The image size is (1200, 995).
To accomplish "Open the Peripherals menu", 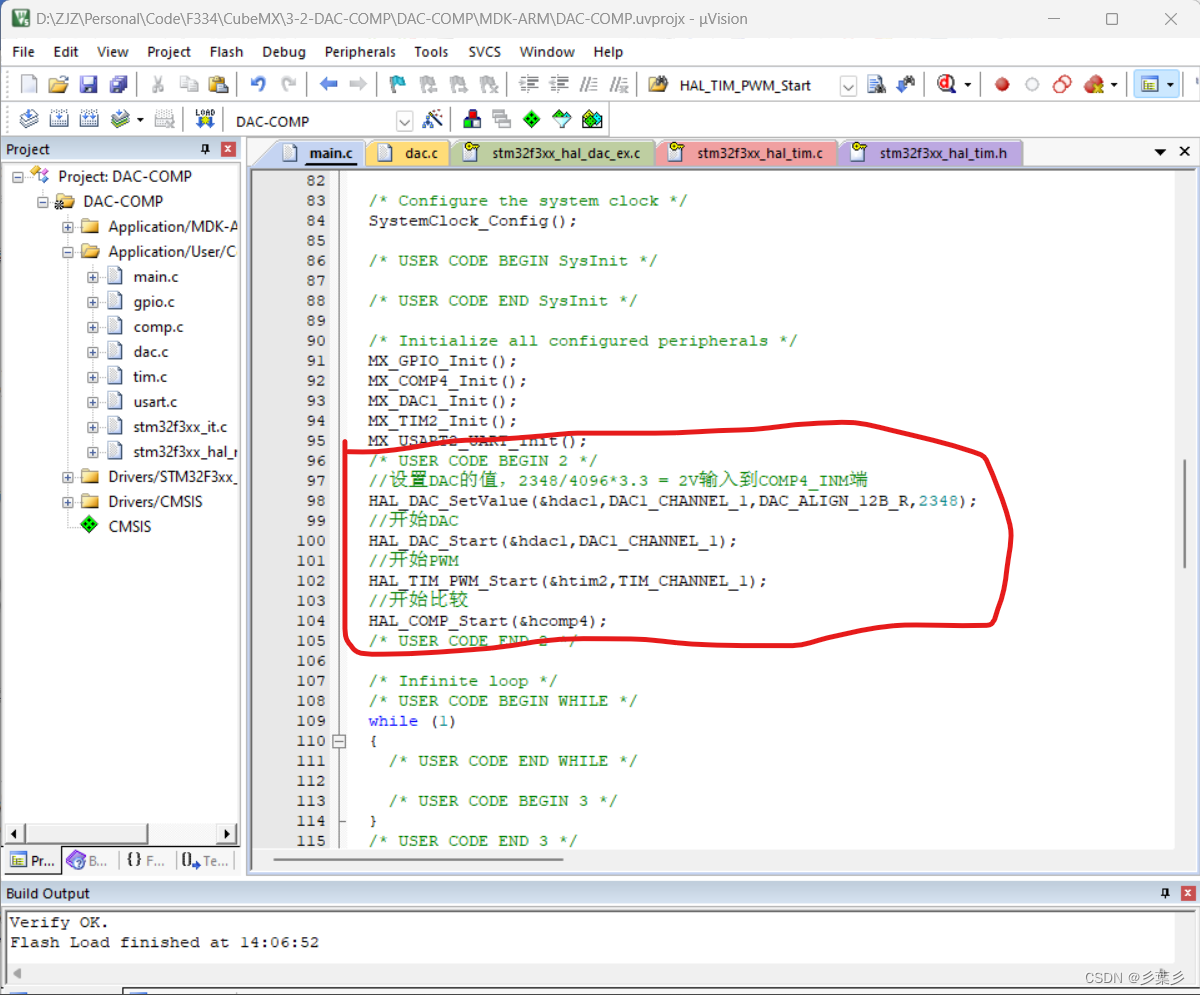I will (360, 52).
